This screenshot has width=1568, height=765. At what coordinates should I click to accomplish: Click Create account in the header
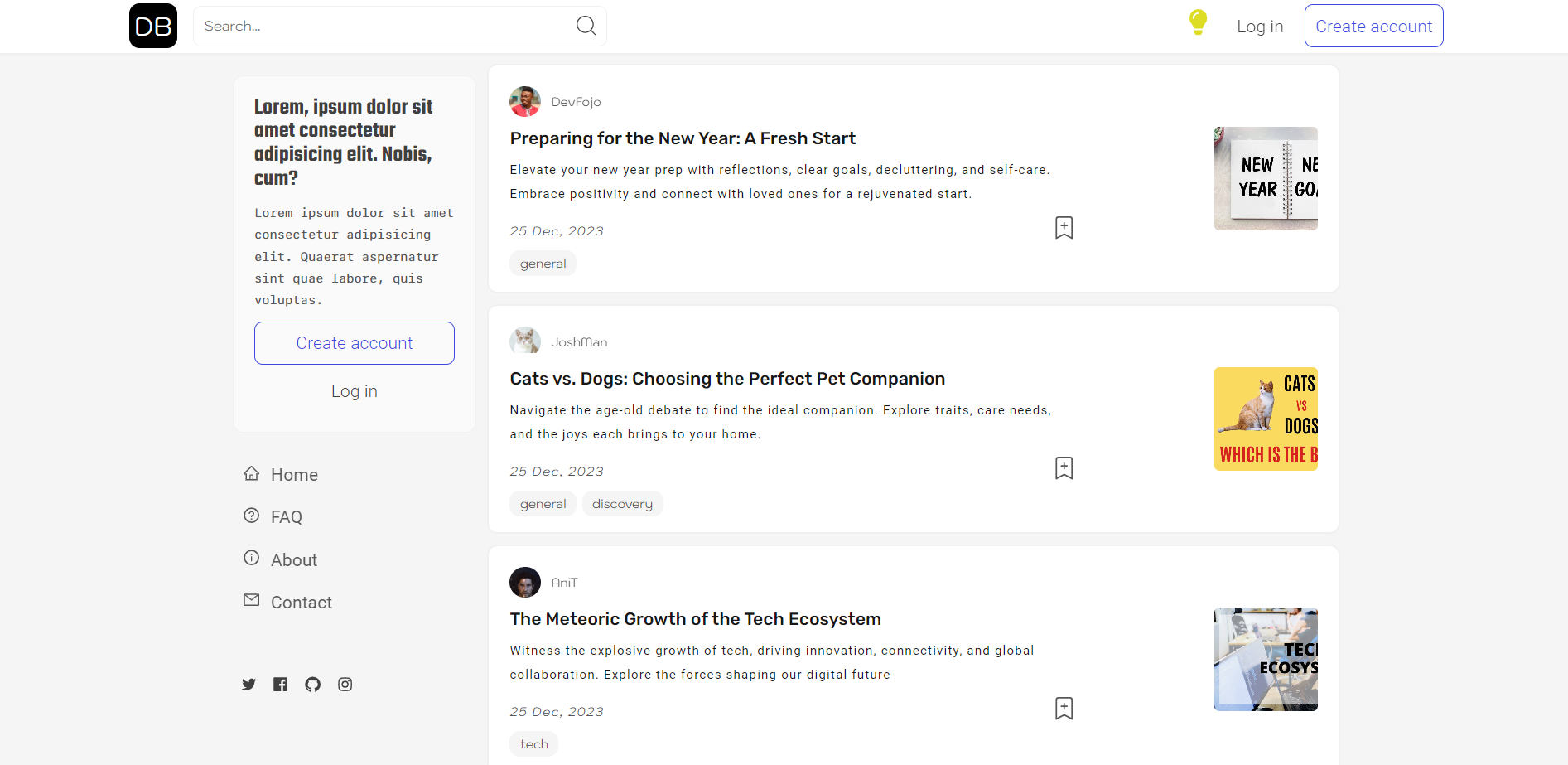[x=1373, y=26]
